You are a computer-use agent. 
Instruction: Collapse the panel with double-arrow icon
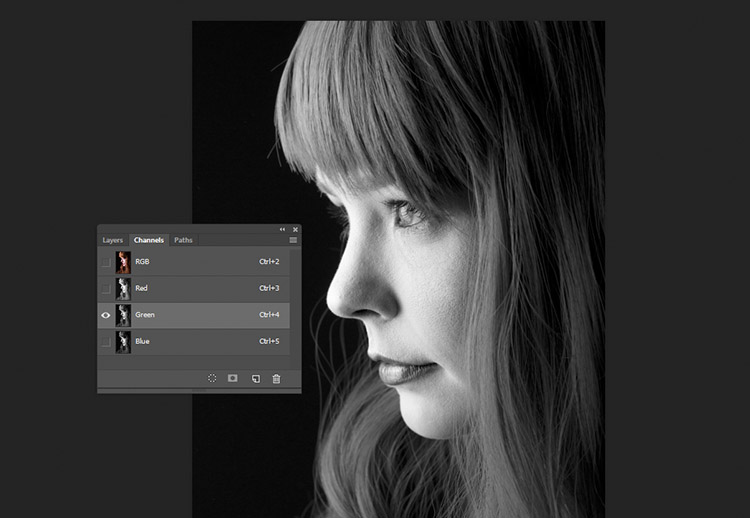tap(282, 230)
